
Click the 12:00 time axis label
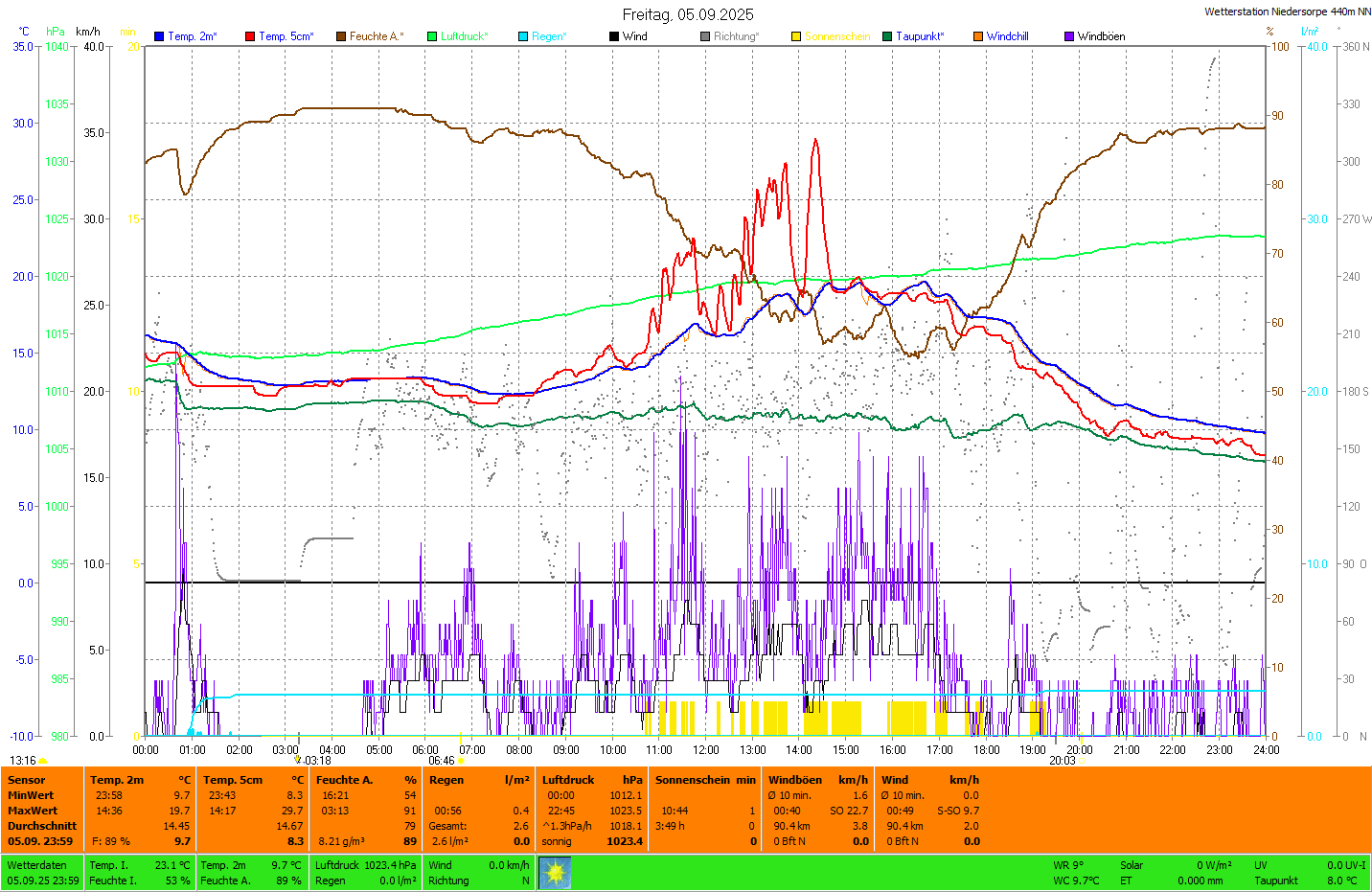(706, 750)
